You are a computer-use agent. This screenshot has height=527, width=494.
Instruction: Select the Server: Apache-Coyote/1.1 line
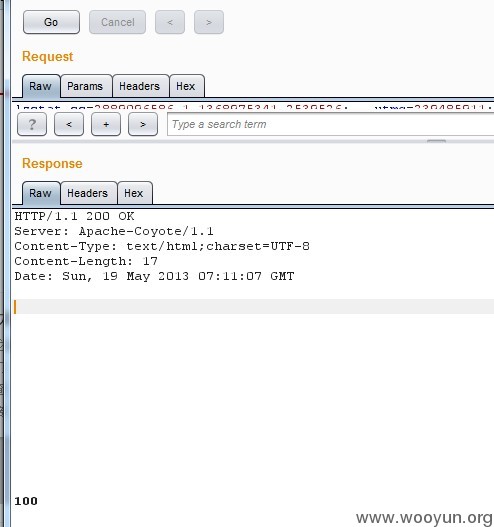click(x=114, y=231)
